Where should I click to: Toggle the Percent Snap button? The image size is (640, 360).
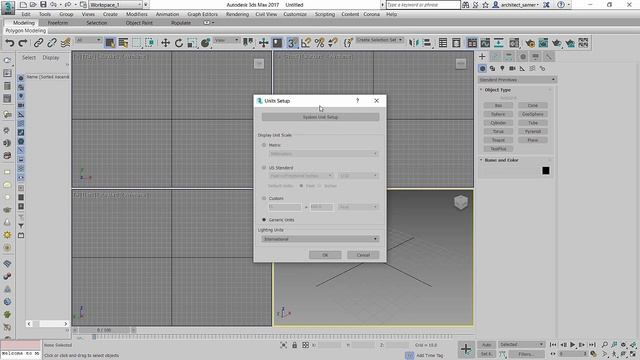(x=319, y=42)
